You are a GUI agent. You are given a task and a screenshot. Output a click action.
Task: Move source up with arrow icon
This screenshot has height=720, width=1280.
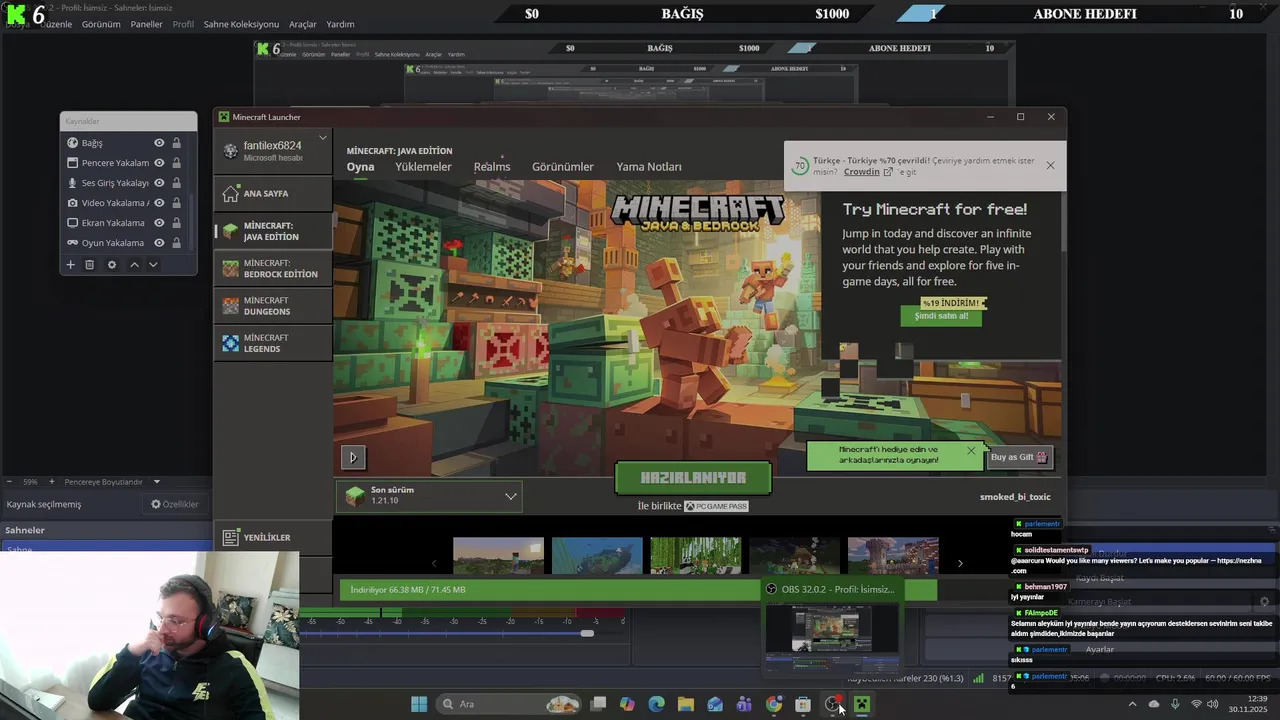134,265
